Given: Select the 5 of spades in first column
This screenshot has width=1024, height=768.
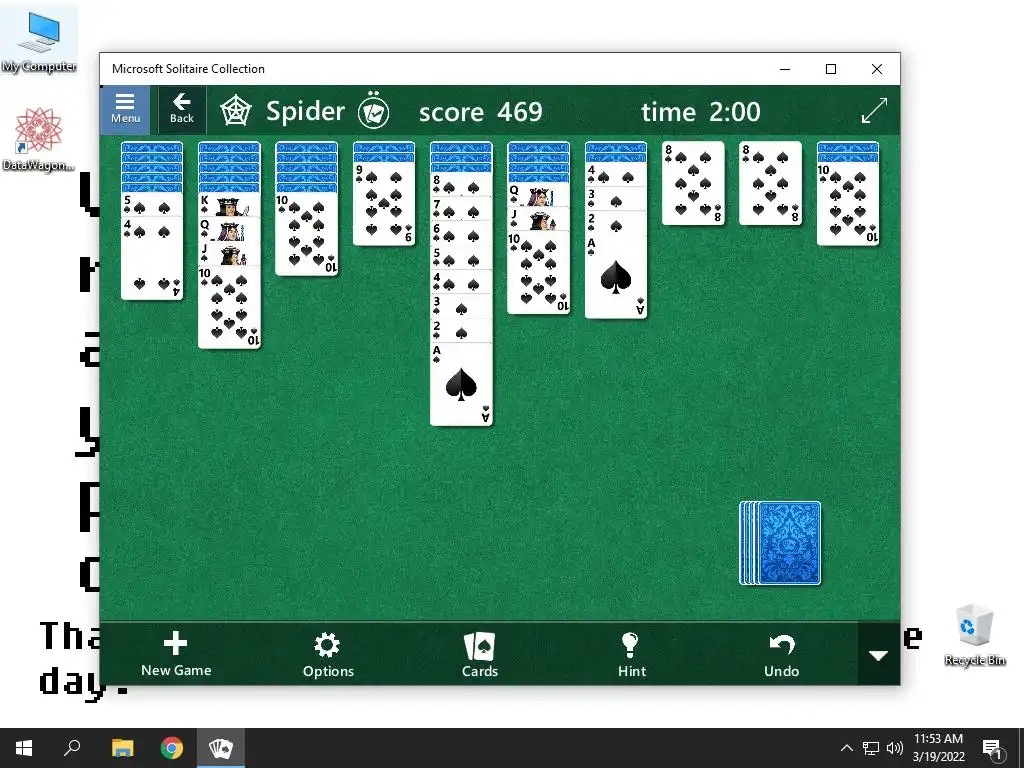Looking at the screenshot, I should tap(152, 205).
